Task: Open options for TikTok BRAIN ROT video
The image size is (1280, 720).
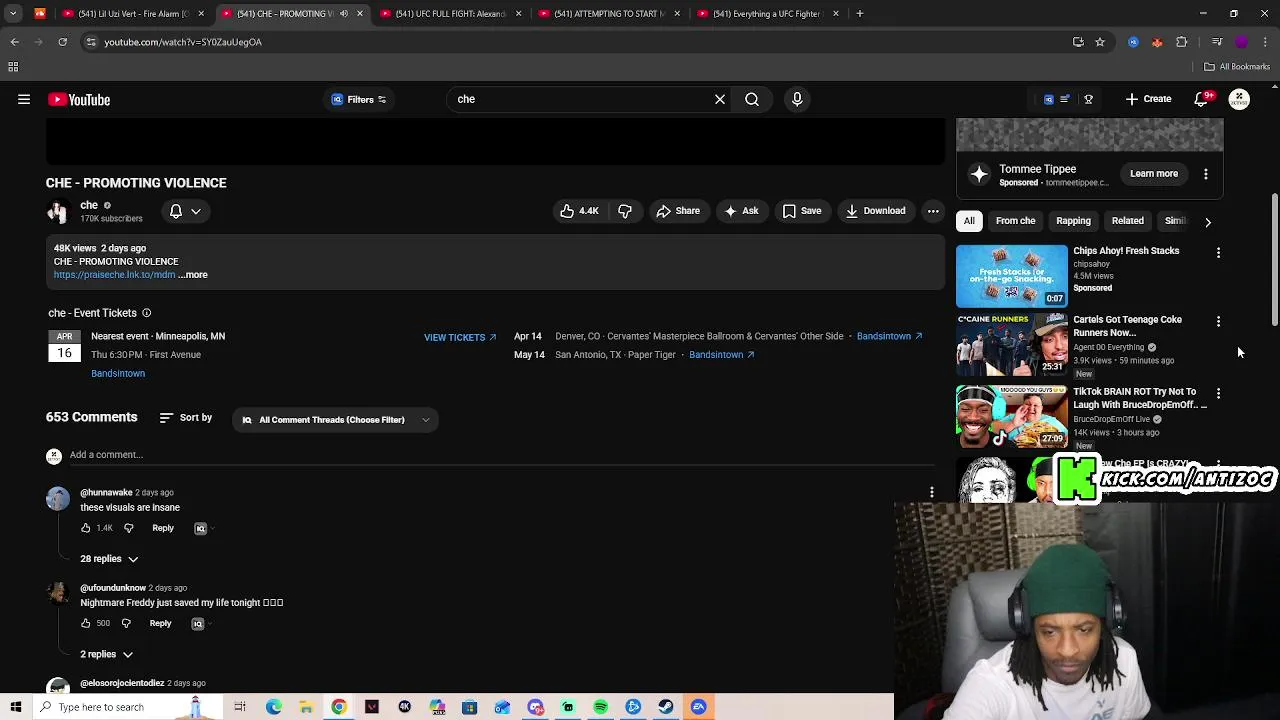Action: [x=1218, y=394]
